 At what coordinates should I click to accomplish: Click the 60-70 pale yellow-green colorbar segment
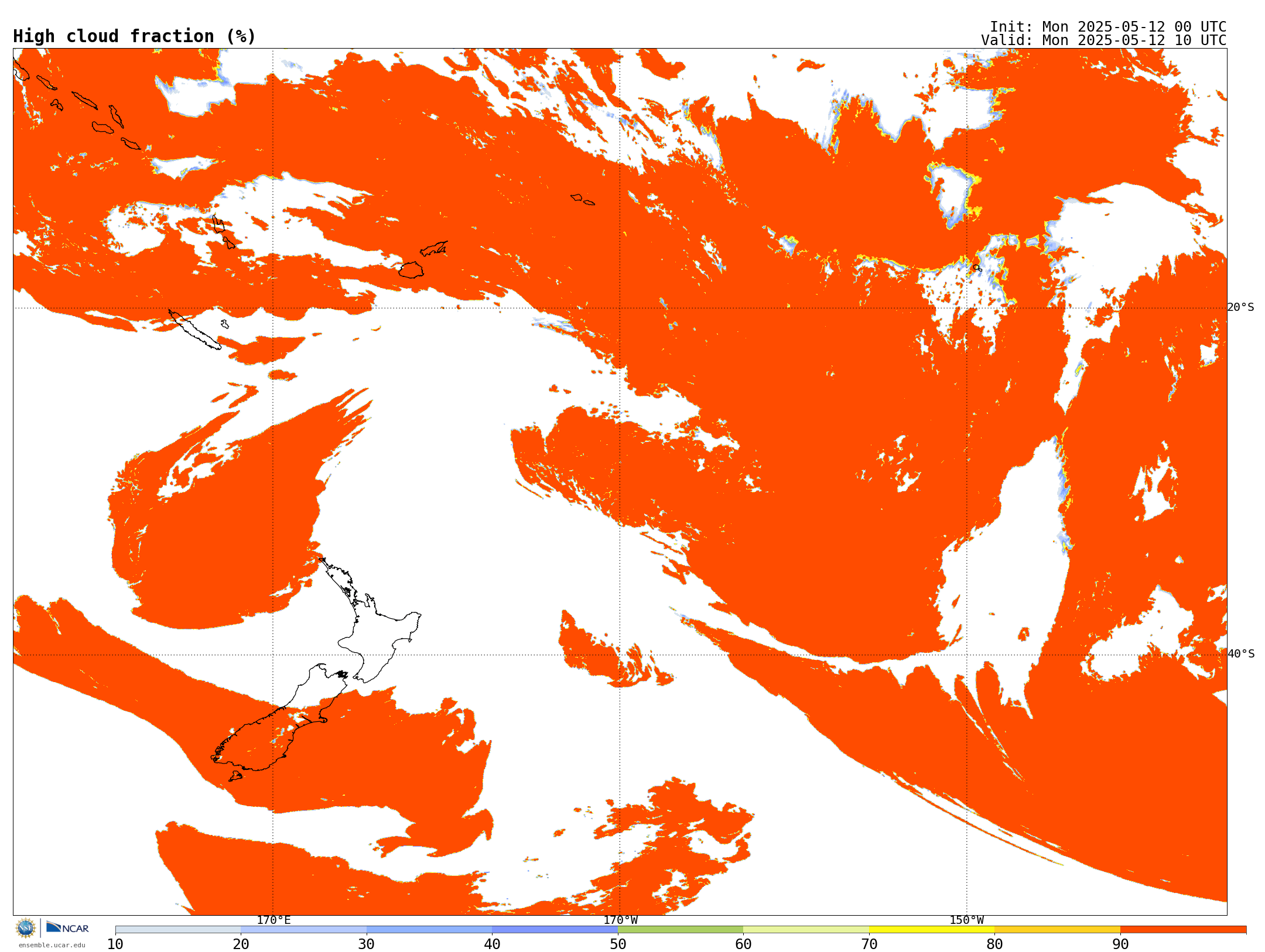(x=806, y=930)
